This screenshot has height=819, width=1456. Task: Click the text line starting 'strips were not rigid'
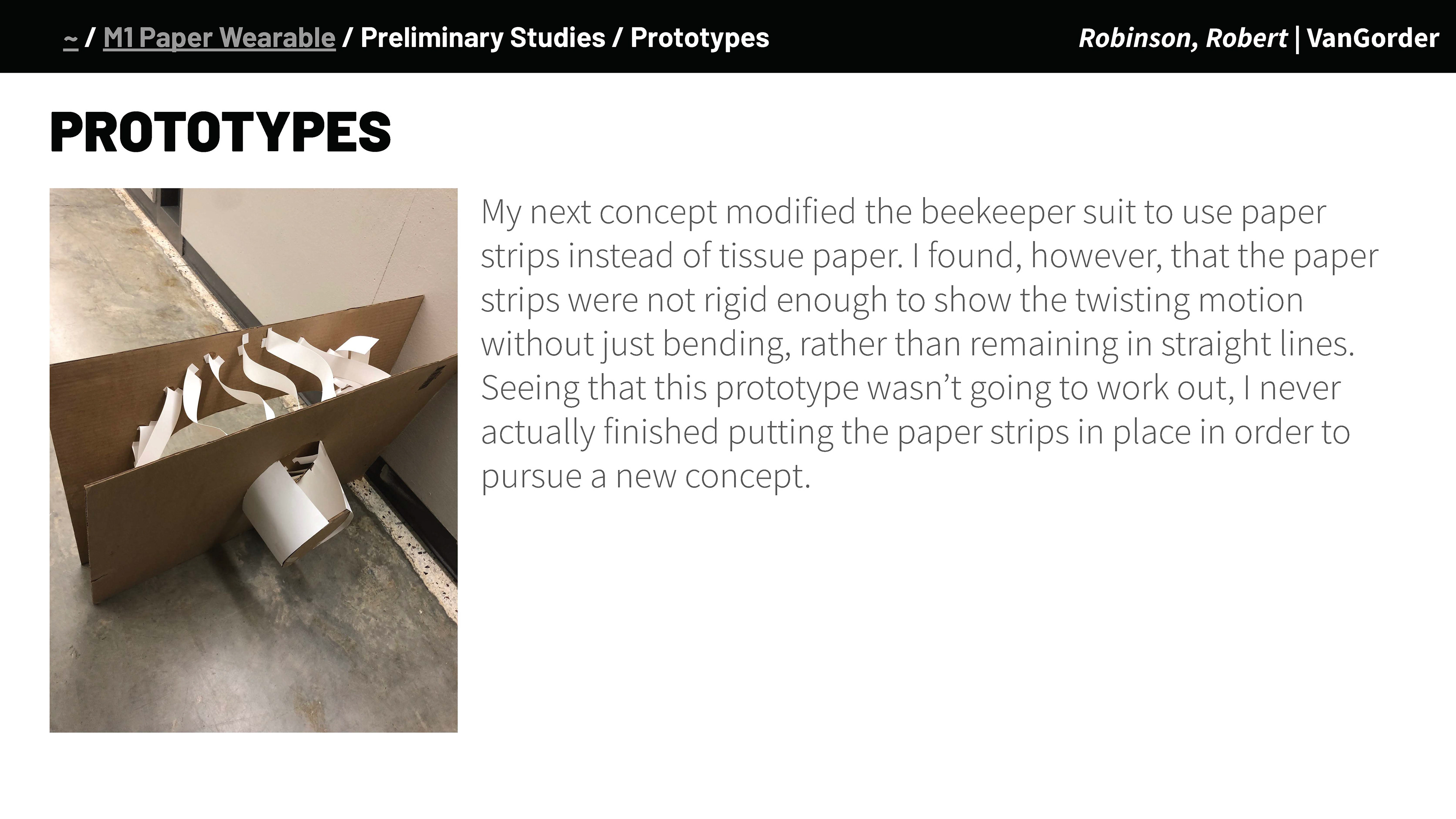tap(892, 301)
